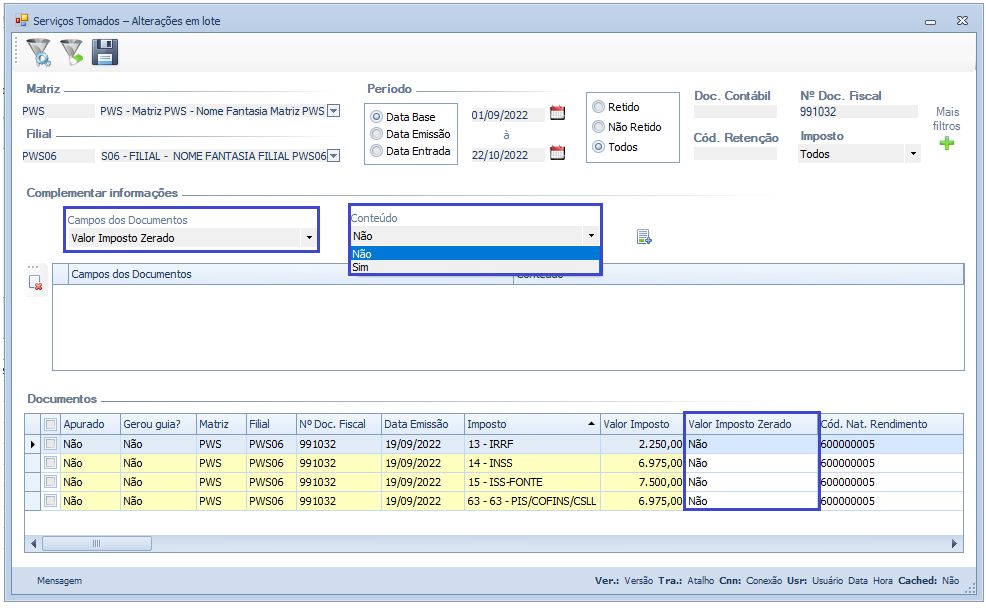Viewport: 986px width, 610px height.
Task: Check the box for 14 - INSS row
Action: 50,463
